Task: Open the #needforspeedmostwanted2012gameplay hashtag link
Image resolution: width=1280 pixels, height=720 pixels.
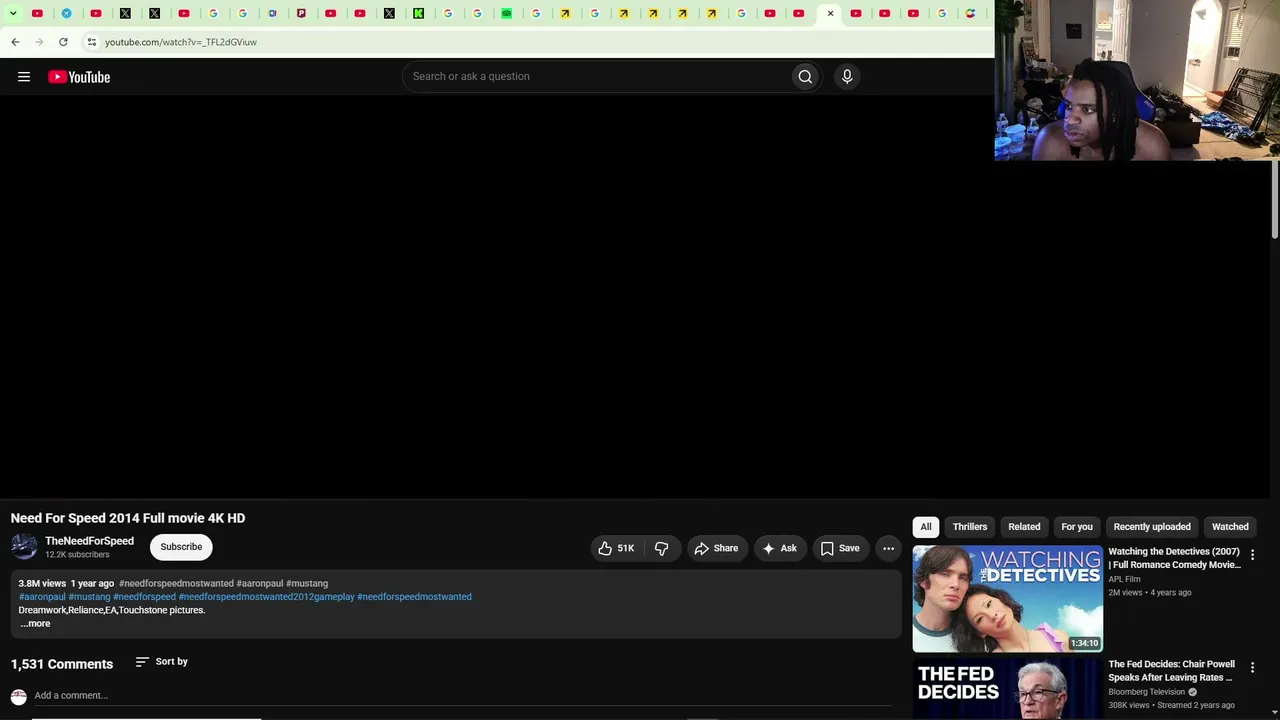Action: (267, 597)
